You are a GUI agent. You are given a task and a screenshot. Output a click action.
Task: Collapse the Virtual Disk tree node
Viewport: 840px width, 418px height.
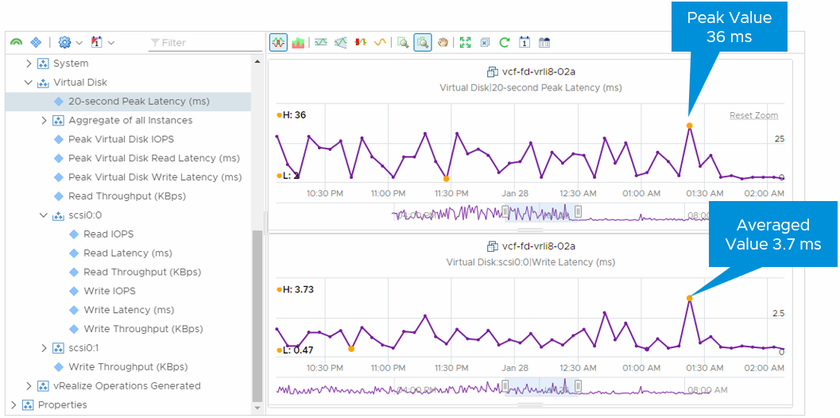[x=29, y=82]
